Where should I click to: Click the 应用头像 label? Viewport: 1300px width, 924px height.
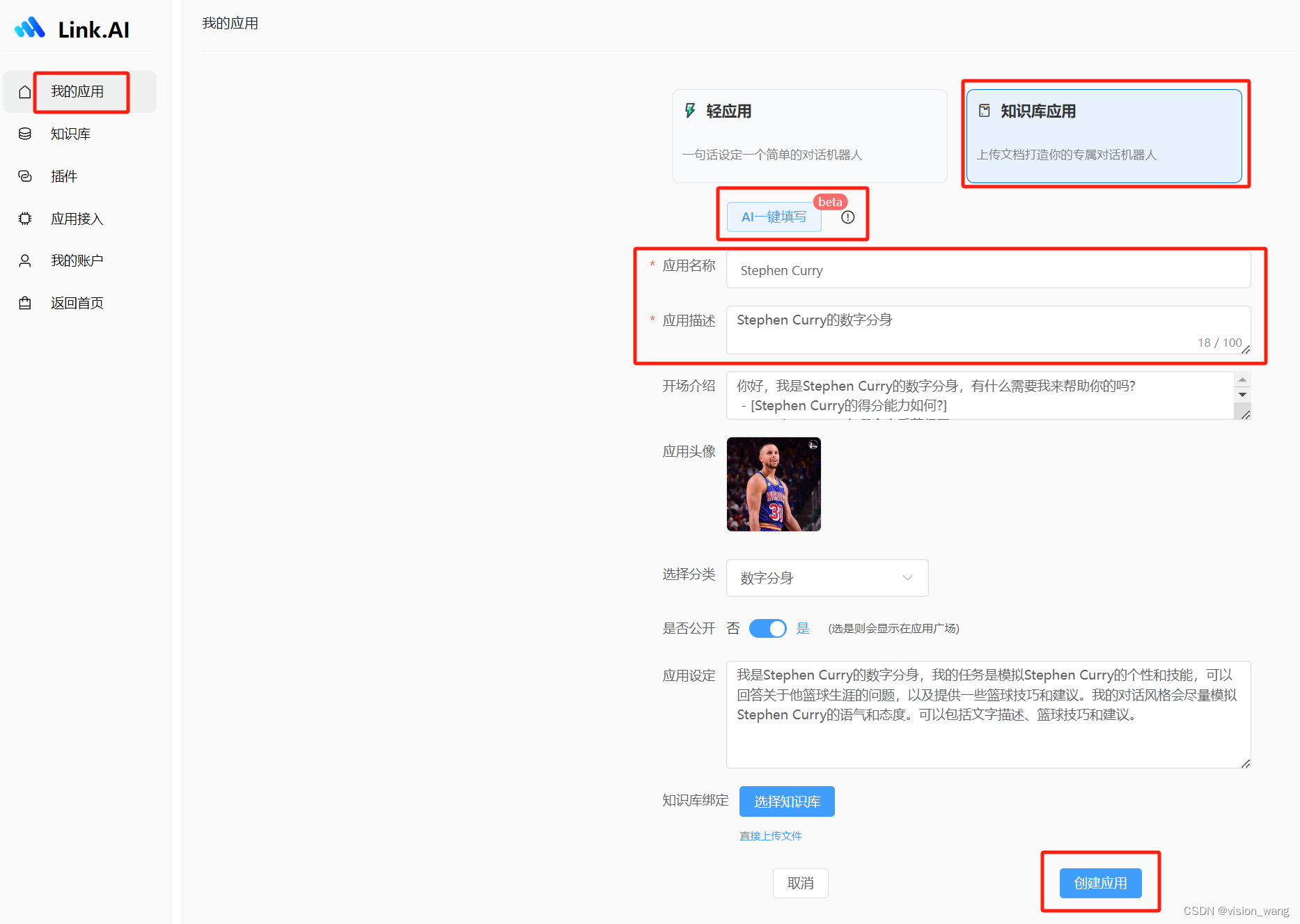(689, 451)
